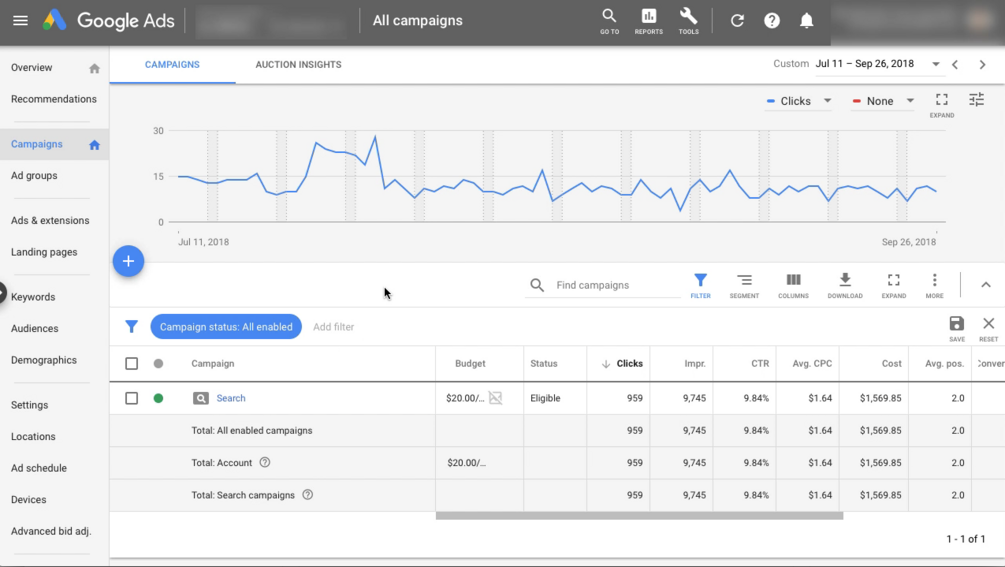Click the Download toolbar icon
This screenshot has height=567, width=1005.
[x=845, y=286]
